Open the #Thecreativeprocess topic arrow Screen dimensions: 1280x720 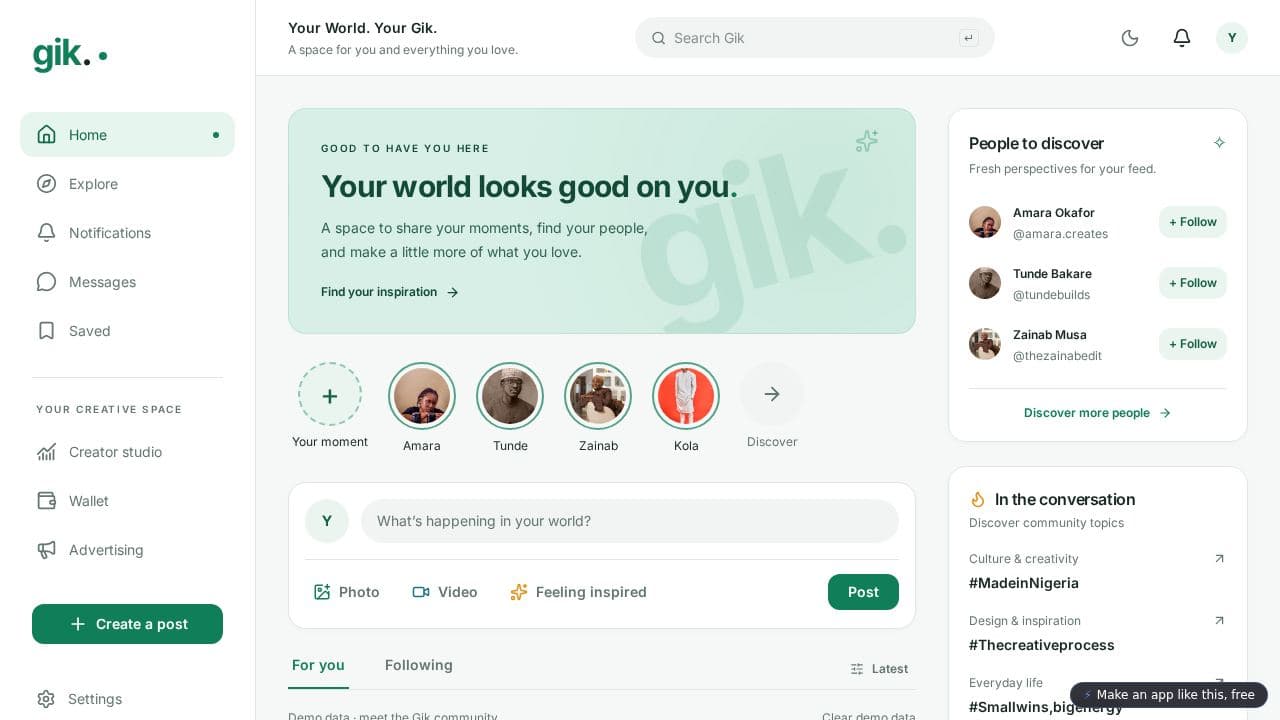click(1219, 621)
